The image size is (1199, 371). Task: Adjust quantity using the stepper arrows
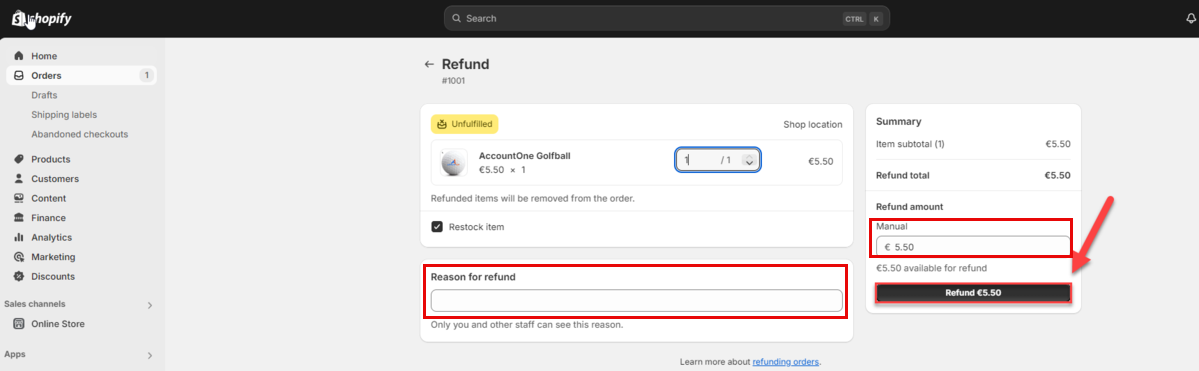tap(749, 161)
